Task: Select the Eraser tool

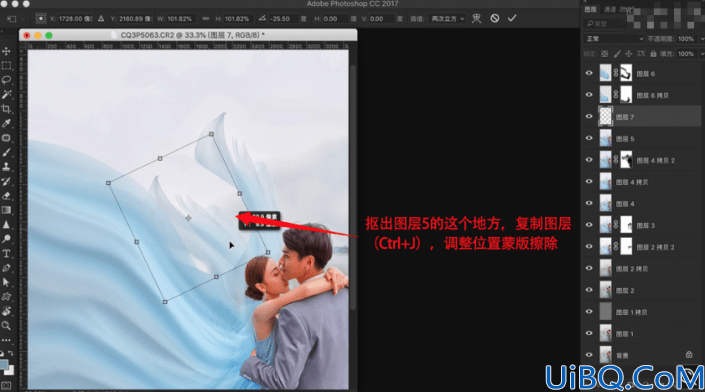Action: click(x=6, y=196)
